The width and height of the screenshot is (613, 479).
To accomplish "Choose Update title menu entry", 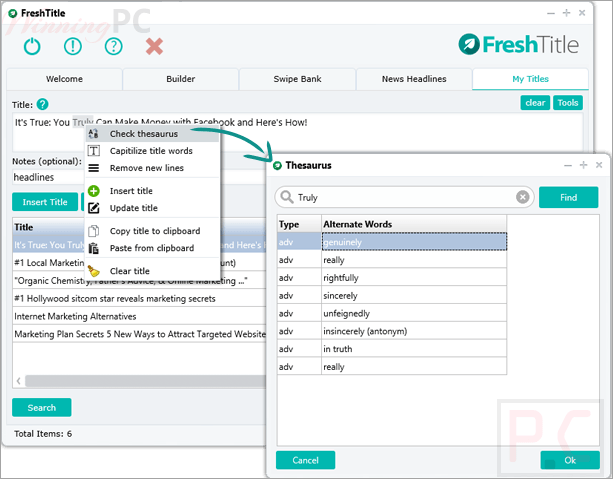I will coord(152,208).
